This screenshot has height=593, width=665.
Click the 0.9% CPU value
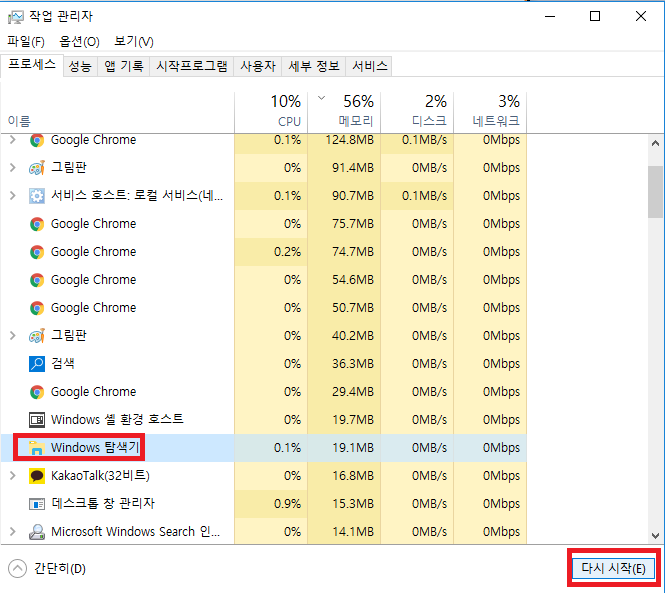pos(287,504)
